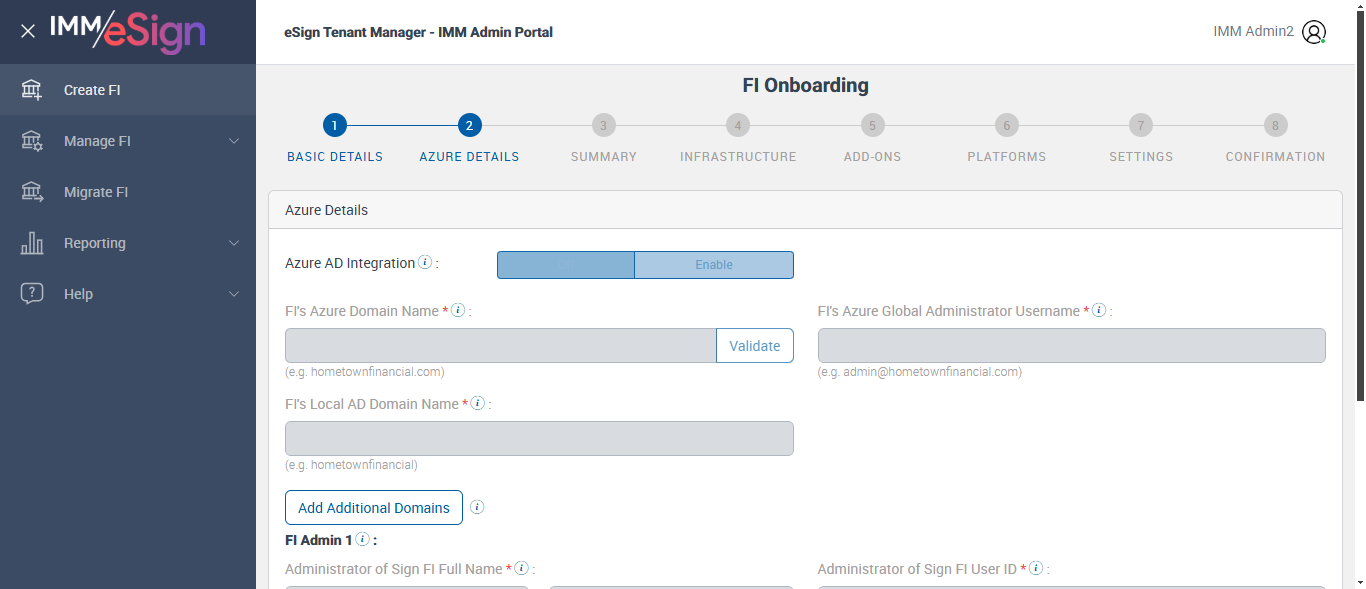Image resolution: width=1366 pixels, height=589 pixels.
Task: Click the Reporting bar chart icon
Action: tap(32, 243)
